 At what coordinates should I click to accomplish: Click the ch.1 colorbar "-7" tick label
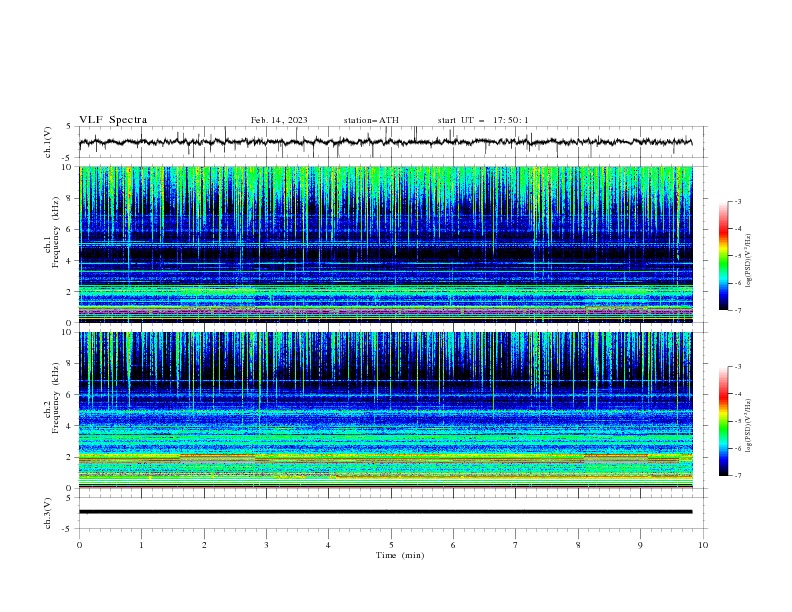click(737, 310)
